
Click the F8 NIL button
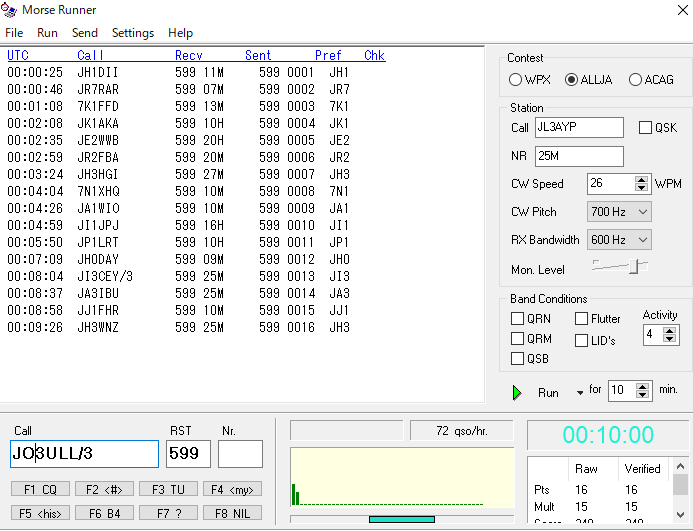point(232,513)
